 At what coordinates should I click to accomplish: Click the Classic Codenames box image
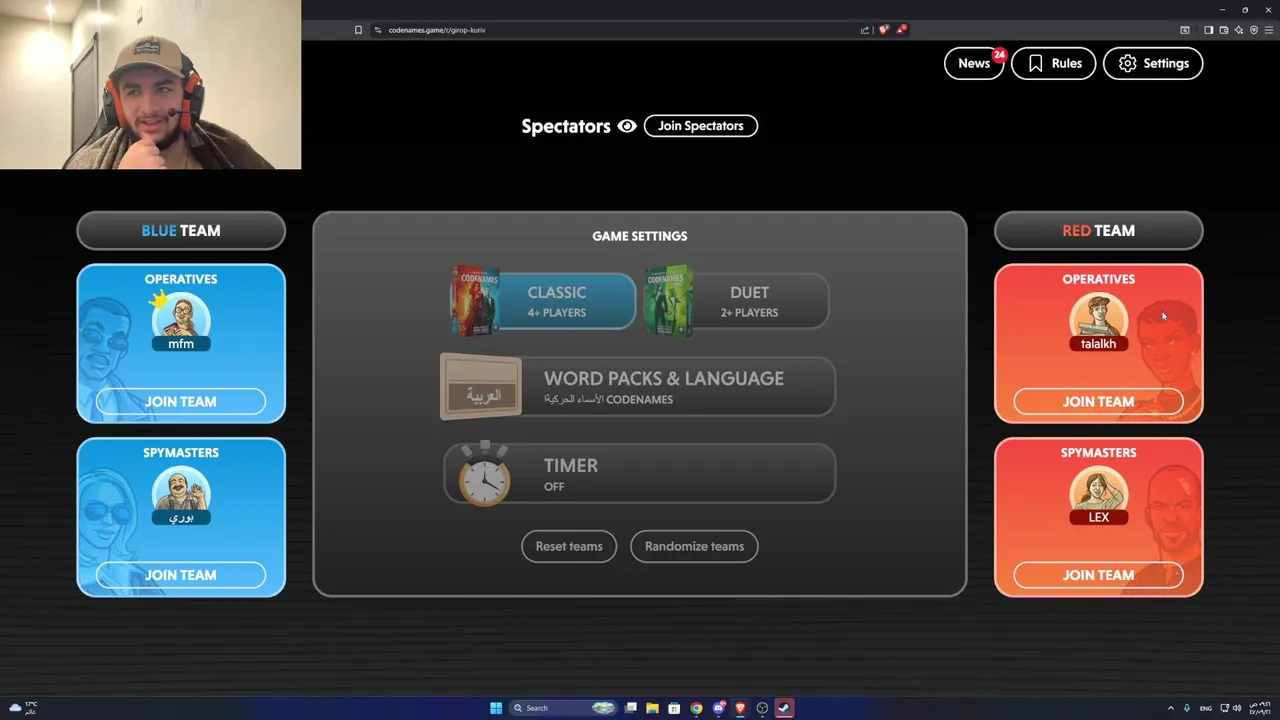(x=476, y=300)
